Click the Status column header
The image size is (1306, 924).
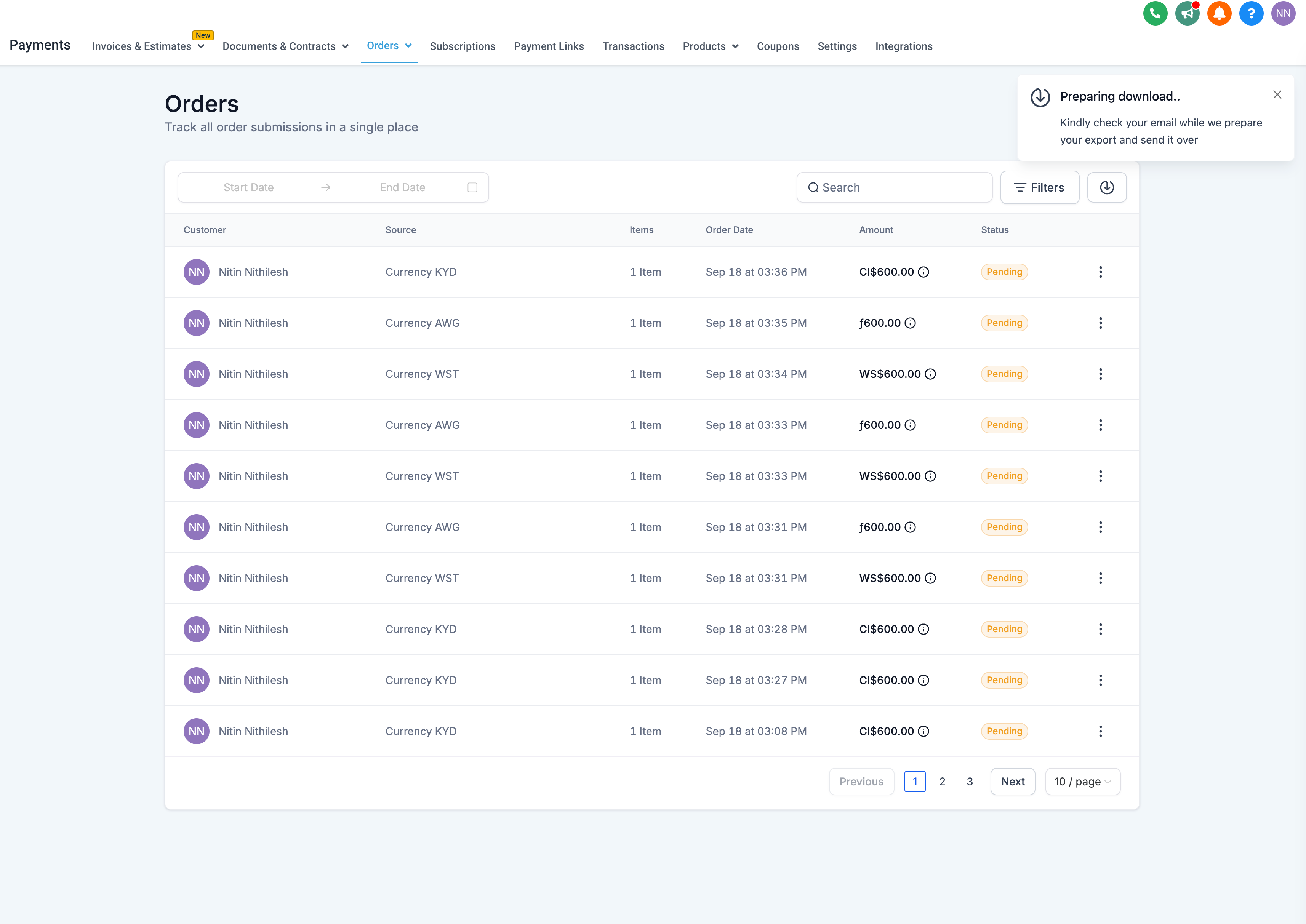click(994, 230)
